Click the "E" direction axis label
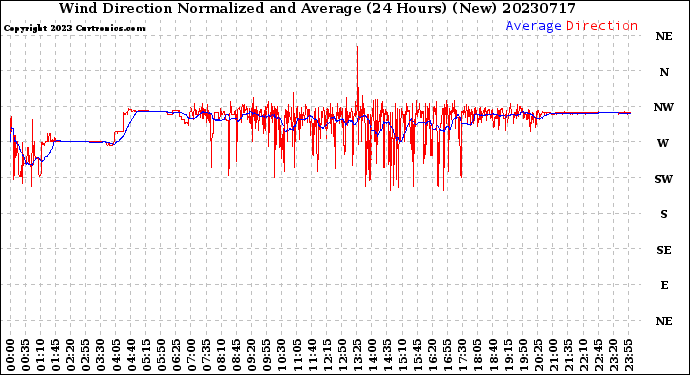This screenshot has height=375, width=690. 664,285
